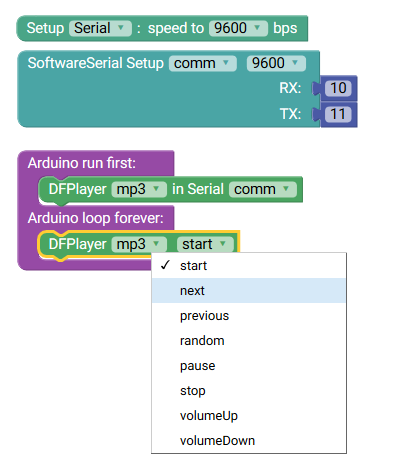
Task: Expand the SoftwareSerial 'comm' name dropdown
Action: [203, 63]
